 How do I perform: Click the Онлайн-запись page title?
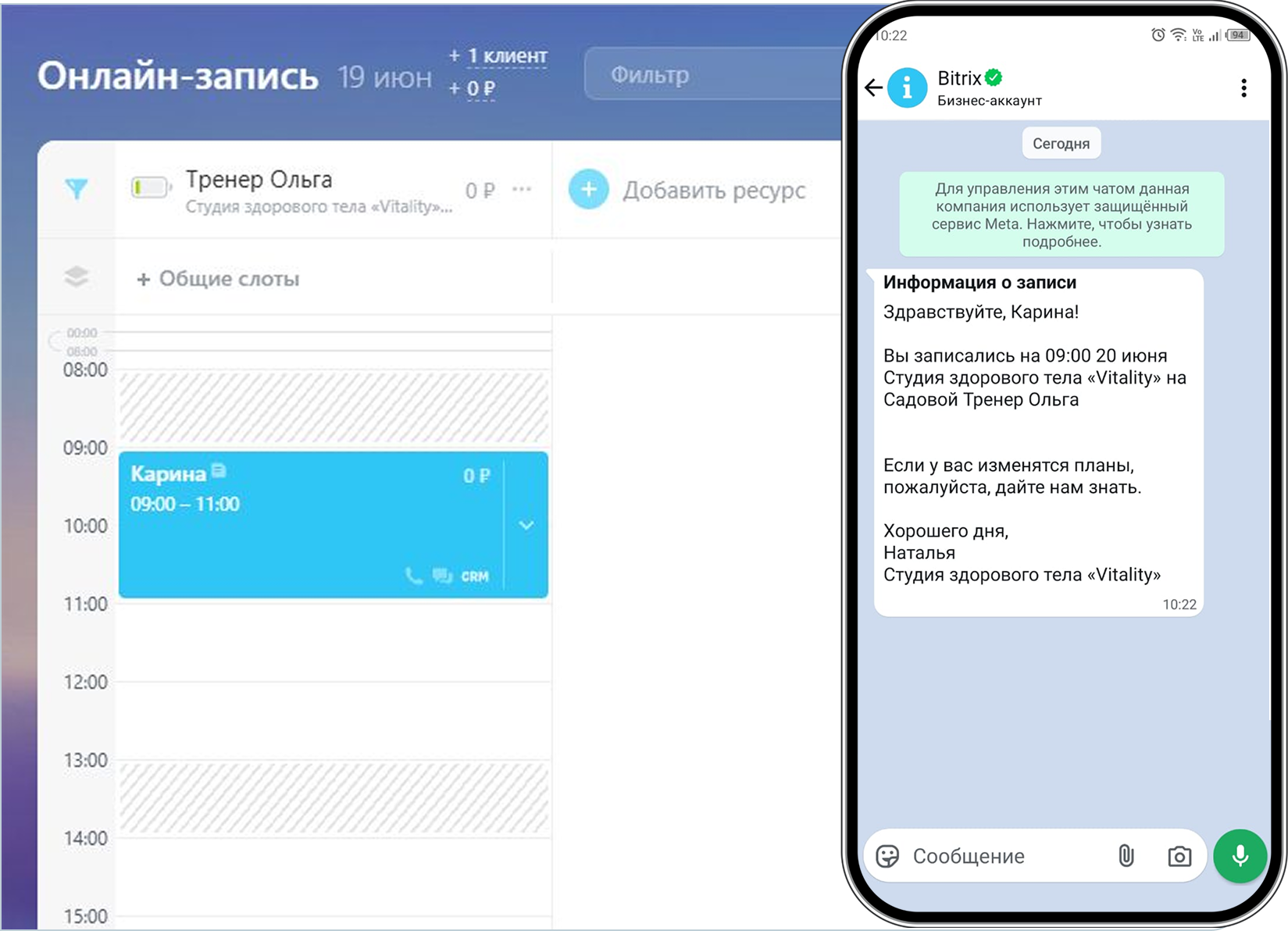pyautogui.click(x=178, y=77)
